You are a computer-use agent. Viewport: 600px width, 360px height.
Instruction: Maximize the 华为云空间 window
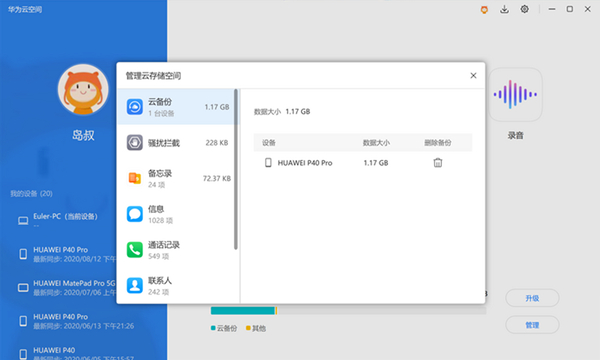(570, 9)
